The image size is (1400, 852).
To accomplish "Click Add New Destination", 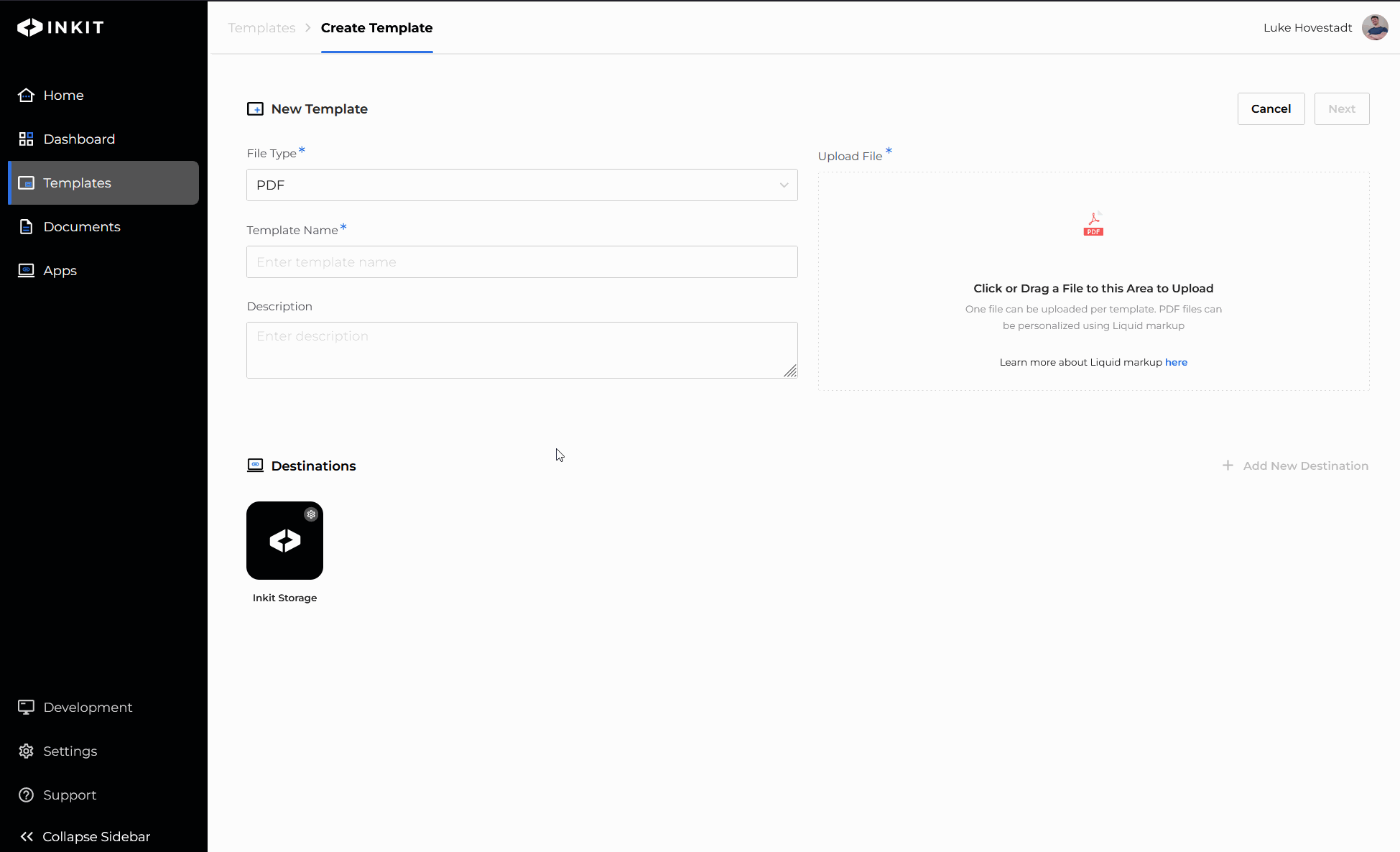I will coord(1296,466).
